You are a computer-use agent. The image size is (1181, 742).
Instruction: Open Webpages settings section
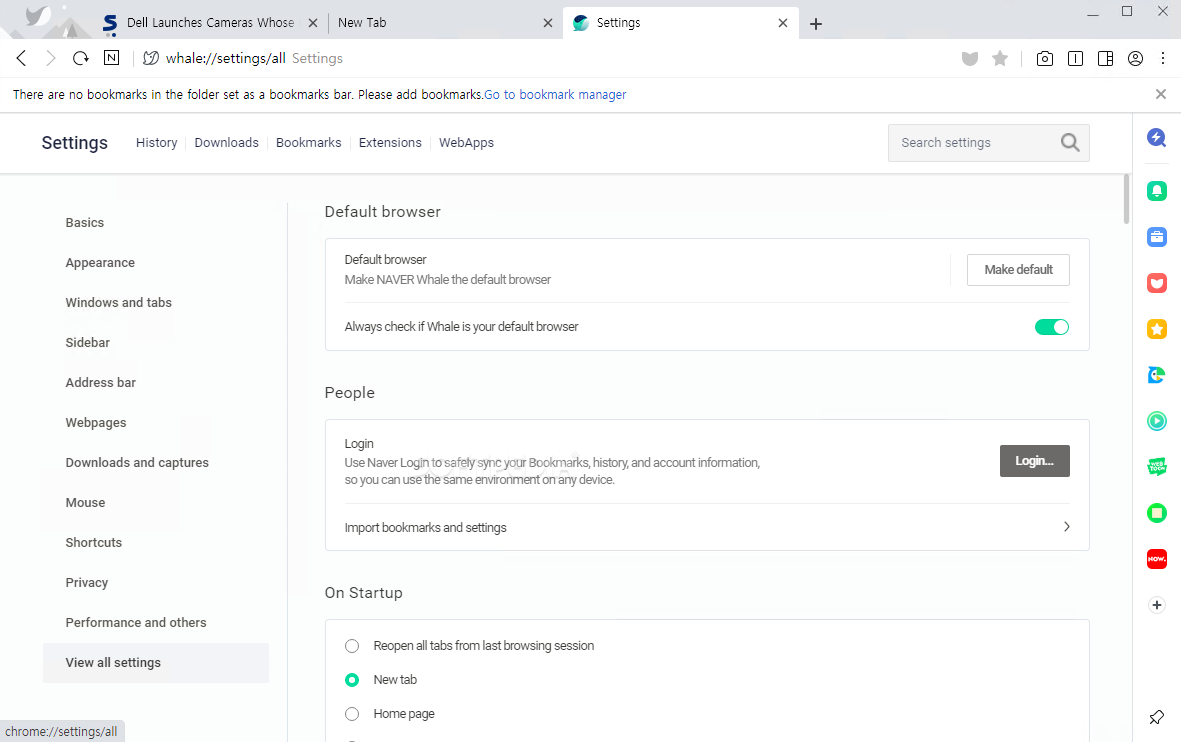pos(96,423)
